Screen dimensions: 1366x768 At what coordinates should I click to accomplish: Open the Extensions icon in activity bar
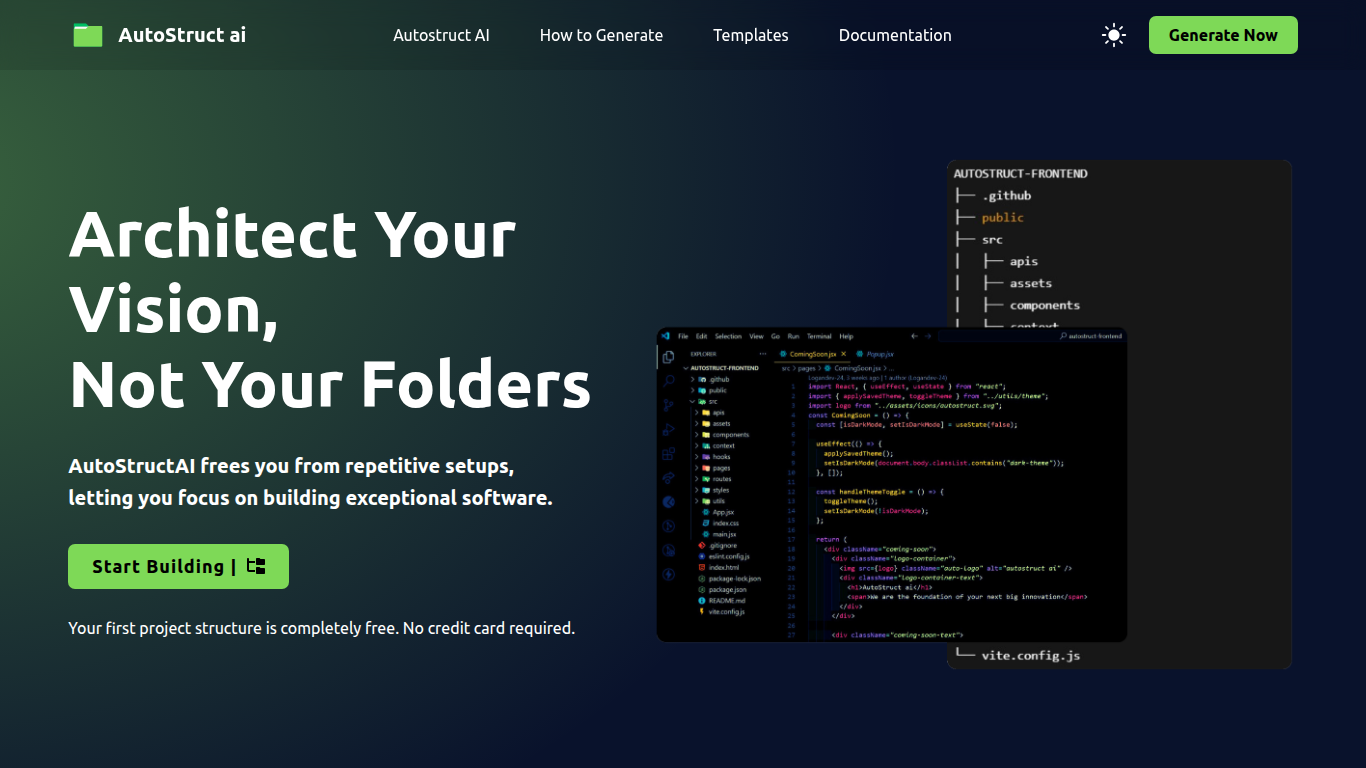(669, 454)
